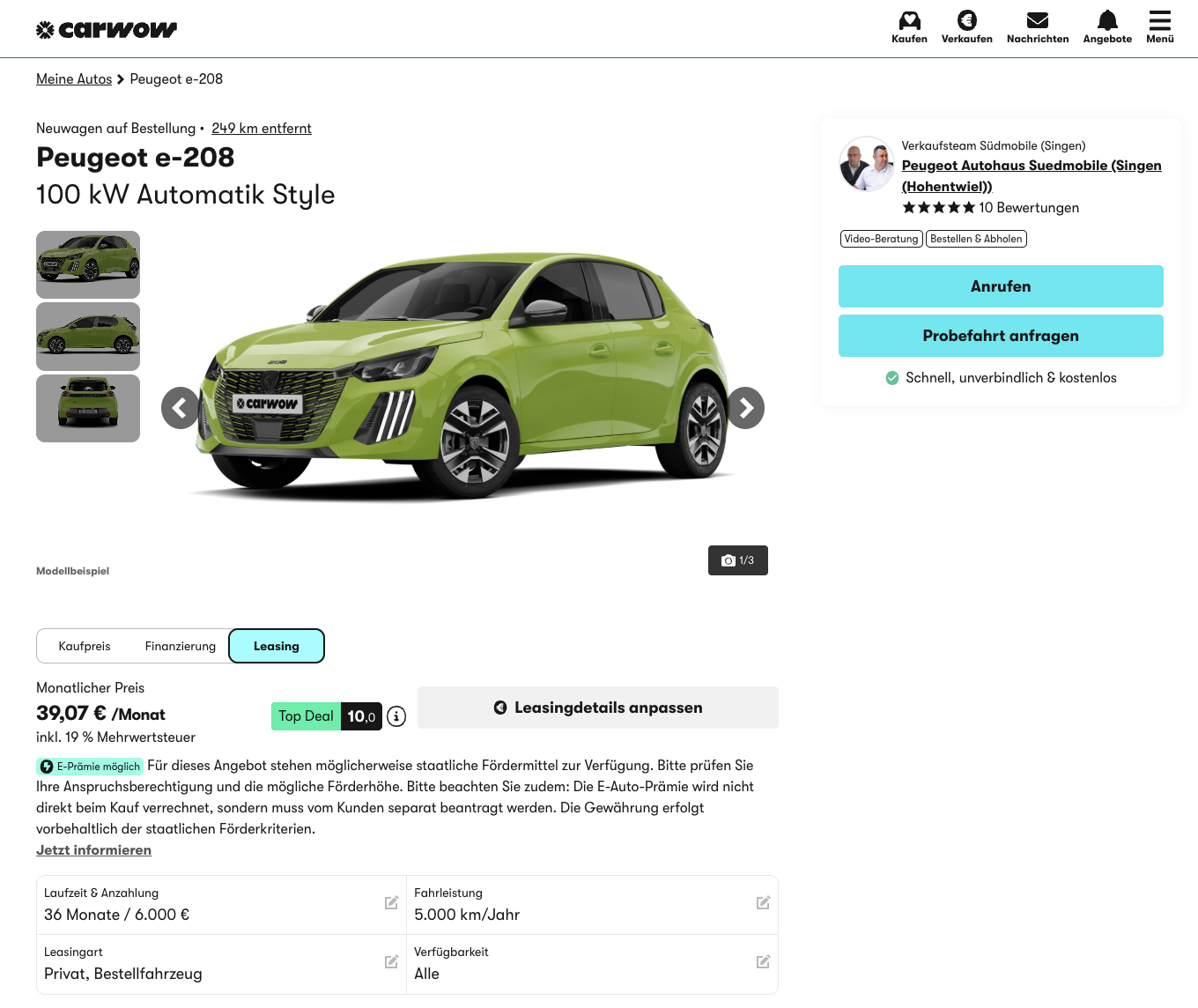Click the Anrufen button
This screenshot has width=1198, height=1008.
point(1001,286)
